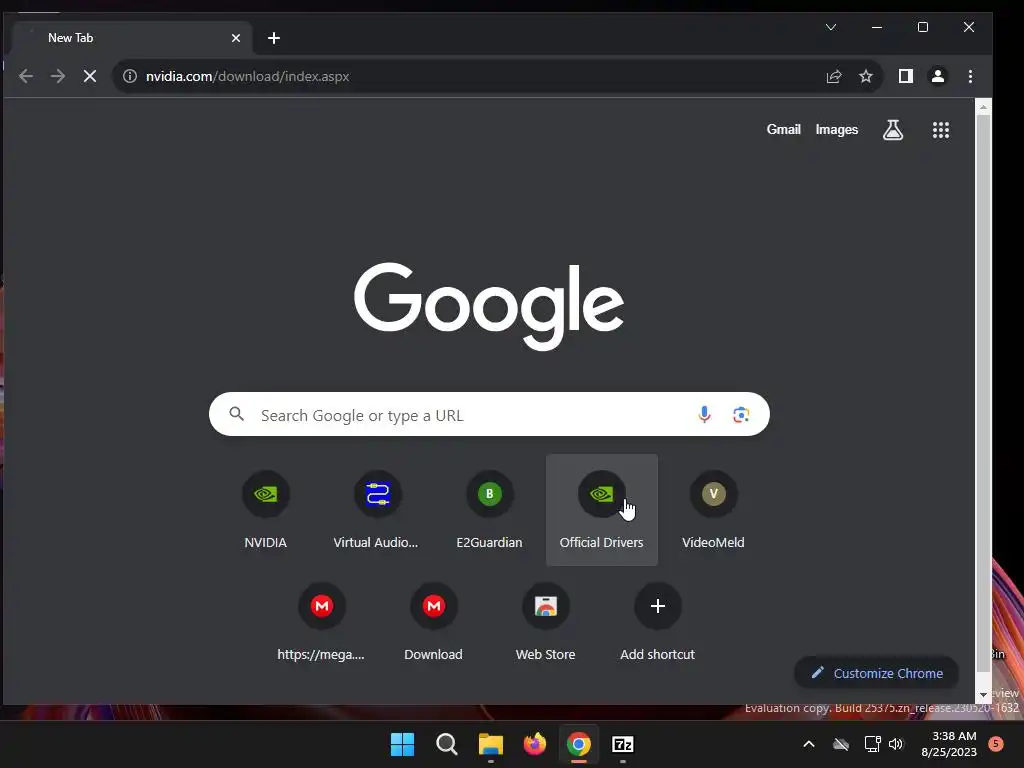Viewport: 1024px width, 768px height.
Task: Start voice search with microphone icon
Action: 704,415
